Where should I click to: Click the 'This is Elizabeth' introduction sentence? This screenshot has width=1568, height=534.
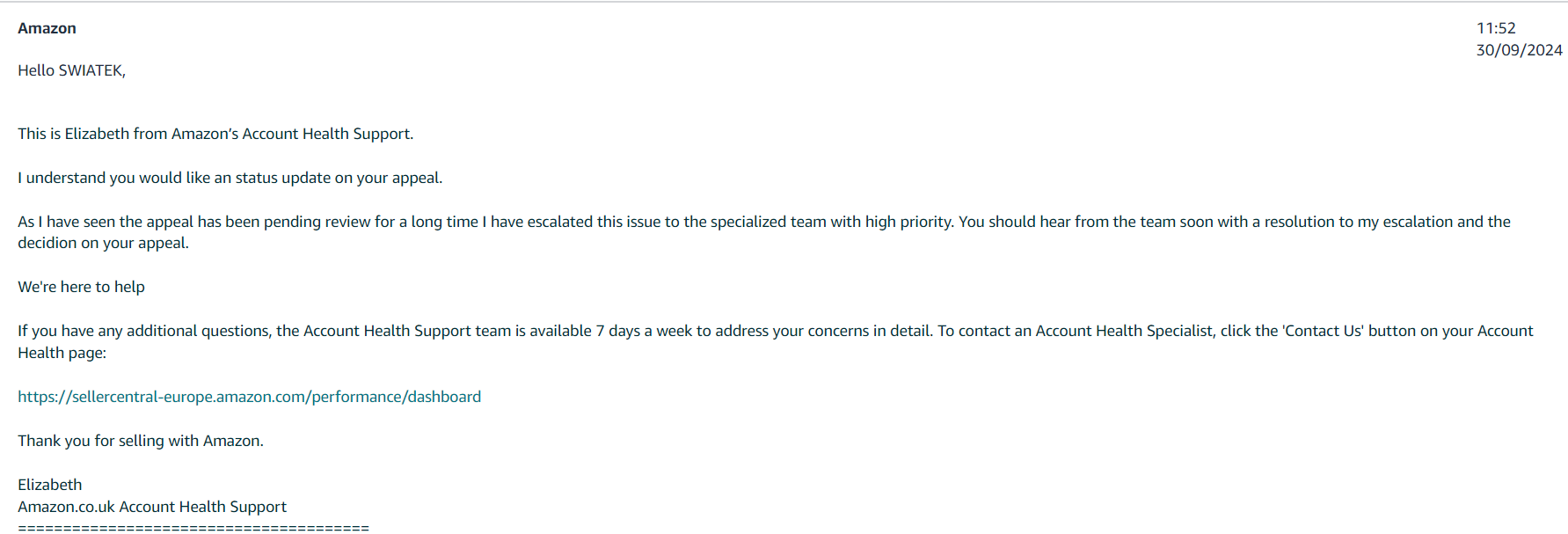[x=215, y=134]
